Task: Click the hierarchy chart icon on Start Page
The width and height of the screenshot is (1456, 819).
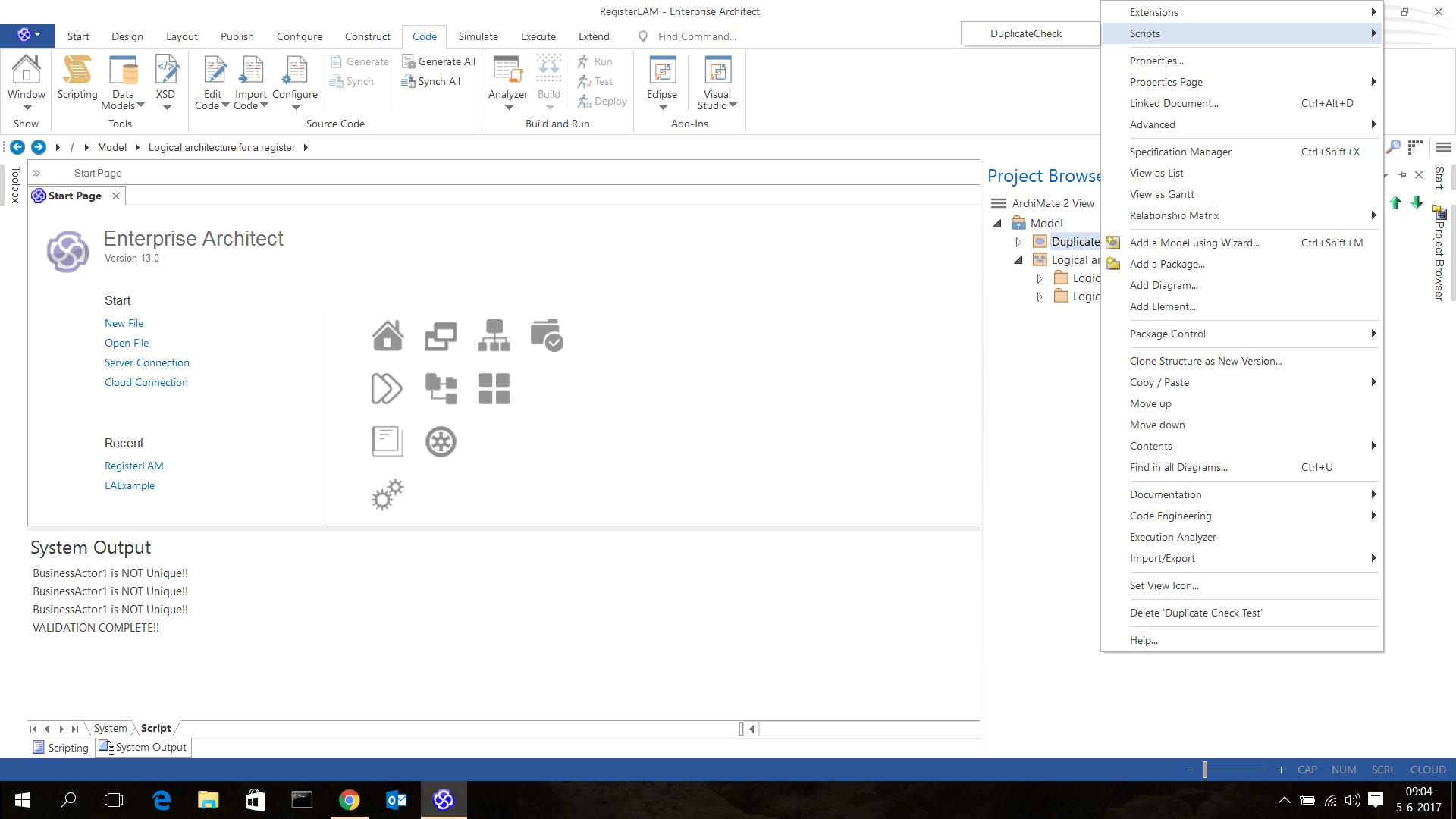Action: click(x=494, y=335)
